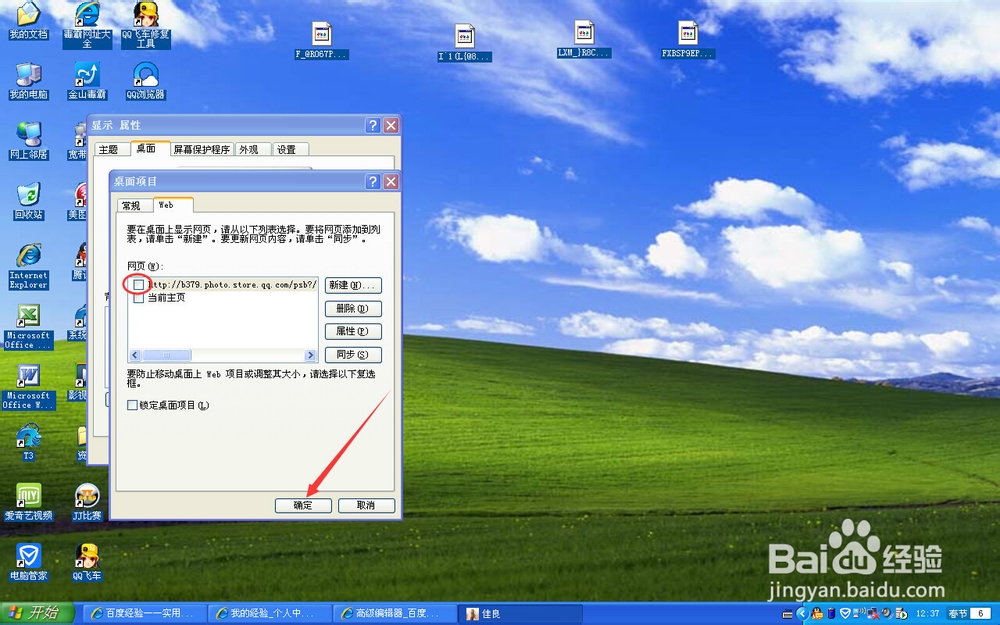This screenshot has width=1000, height=625.
Task: Click the web list horizontal scrollbar thumb
Action: tap(166, 355)
